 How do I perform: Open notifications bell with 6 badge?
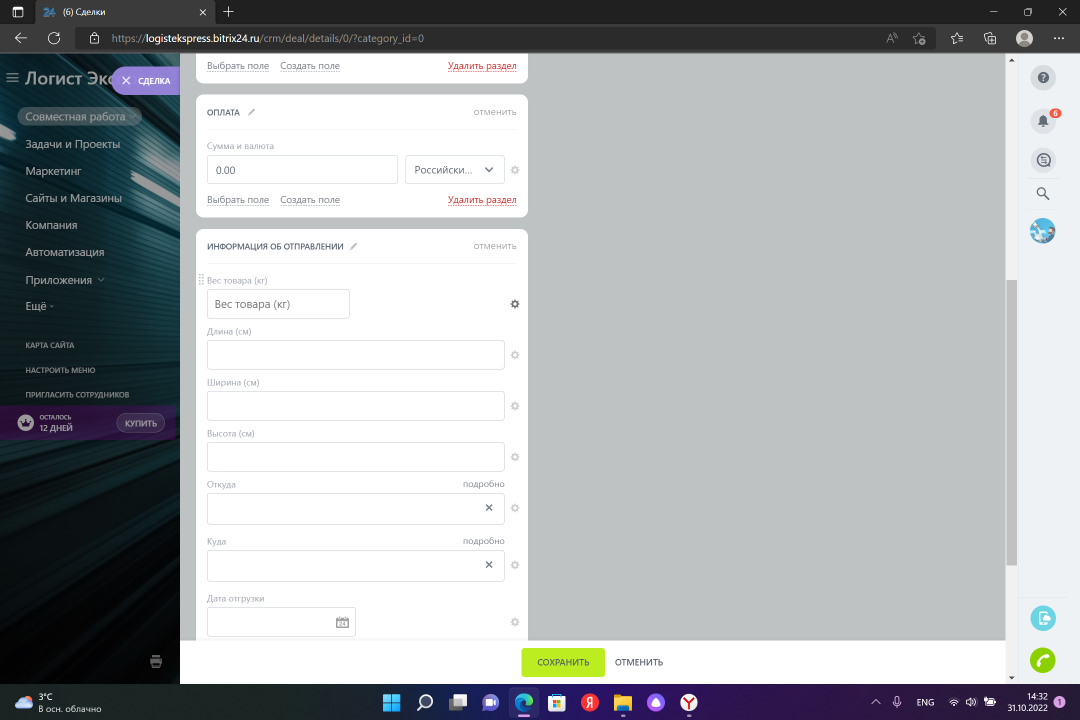click(x=1043, y=121)
